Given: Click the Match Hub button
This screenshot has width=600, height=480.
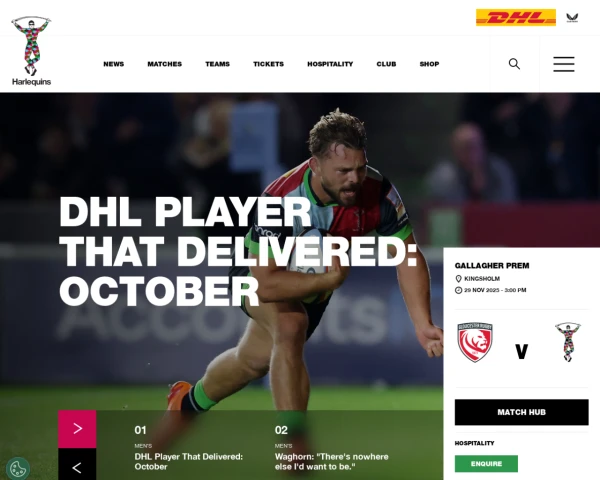Looking at the screenshot, I should click(x=521, y=412).
